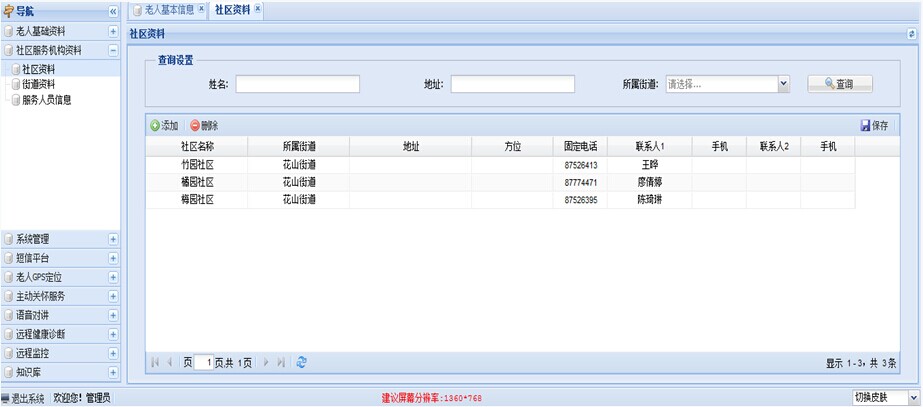The image size is (923, 407).
Task: Select 街道资料 in the navigation tree
Action: [x=38, y=85]
